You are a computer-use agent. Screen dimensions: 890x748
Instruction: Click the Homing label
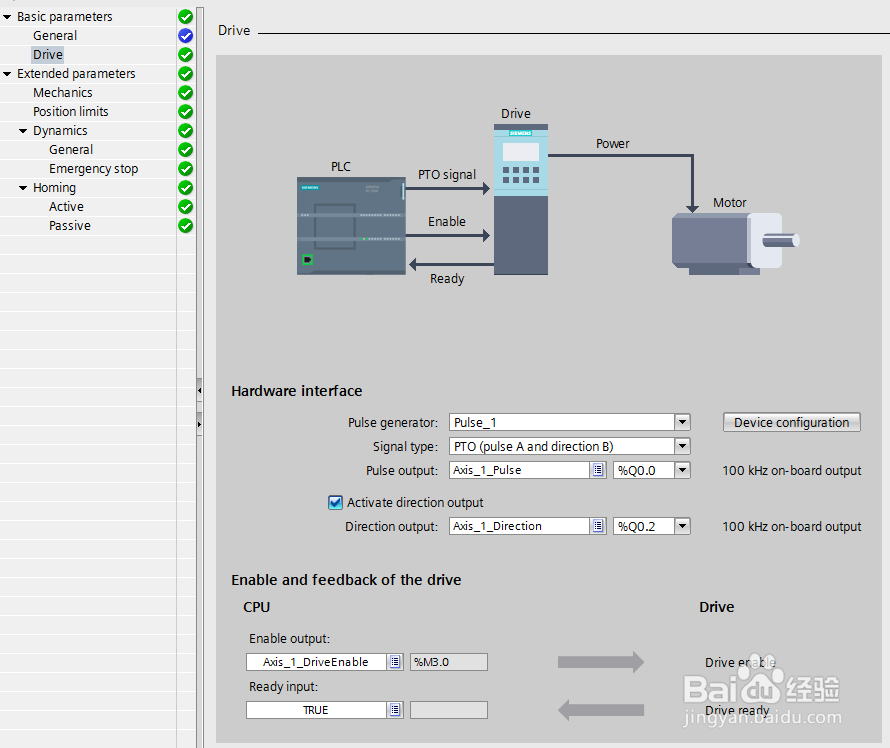pos(54,187)
